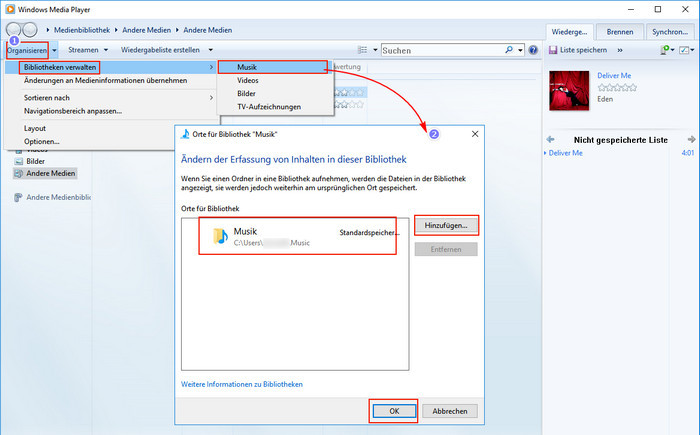Image resolution: width=700 pixels, height=435 pixels.
Task: Open the list options icon with green mark
Action: point(667,50)
